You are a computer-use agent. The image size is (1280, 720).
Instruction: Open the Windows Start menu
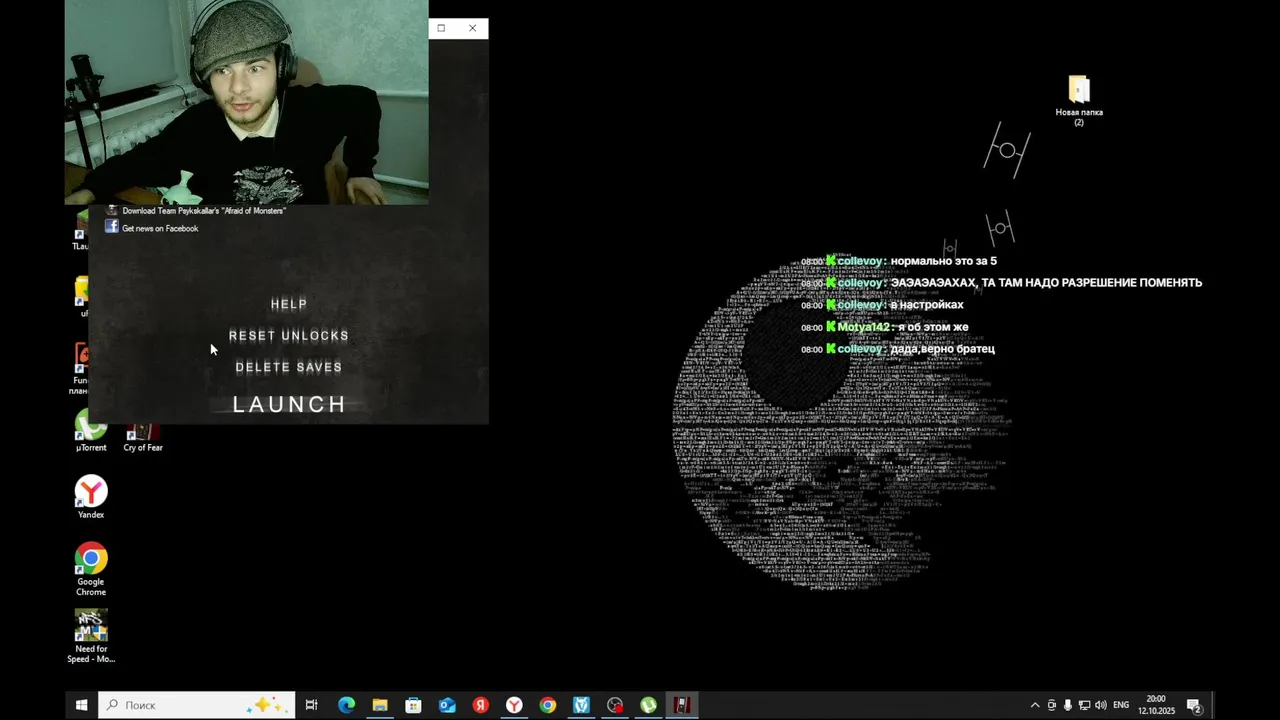[81, 705]
